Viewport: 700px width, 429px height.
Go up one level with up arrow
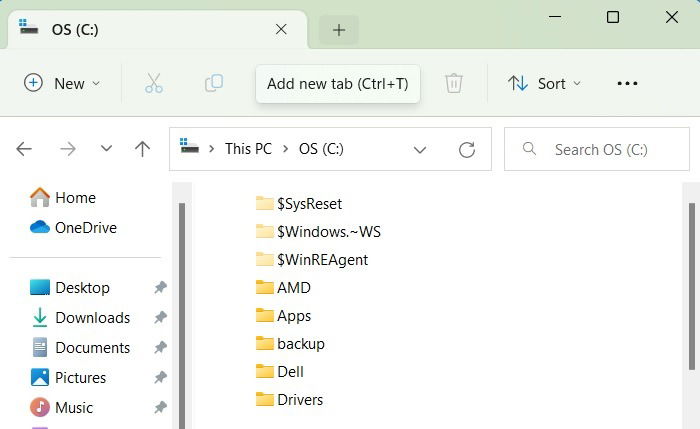point(142,149)
